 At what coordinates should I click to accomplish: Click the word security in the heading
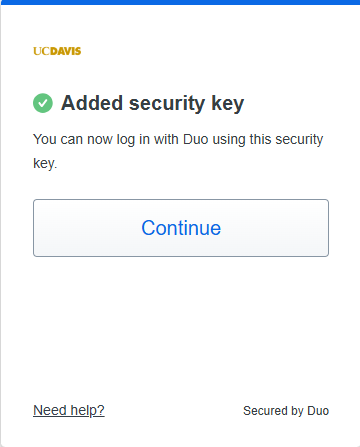click(167, 104)
